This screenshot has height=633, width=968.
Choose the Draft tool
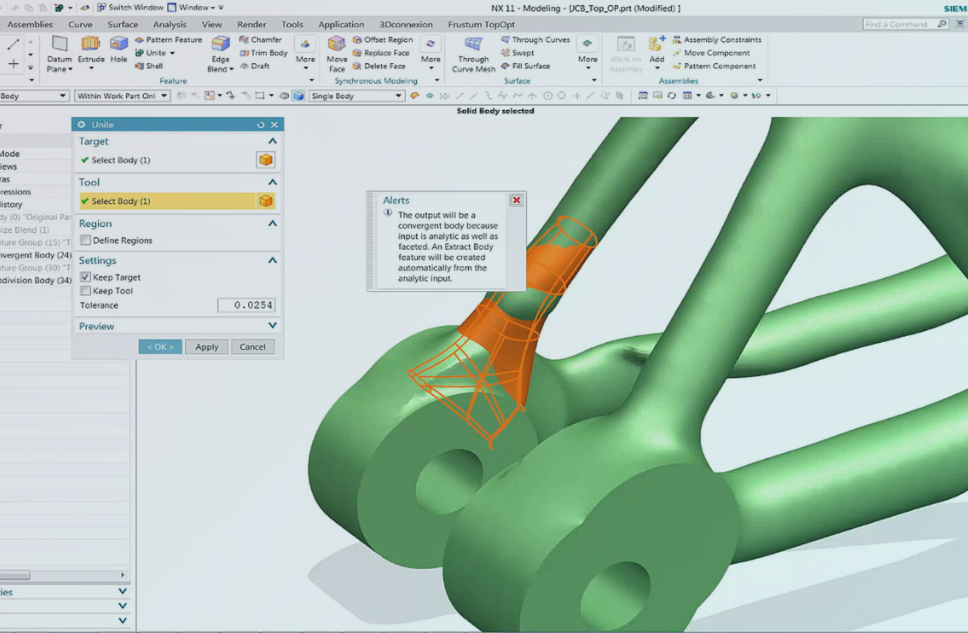click(254, 66)
